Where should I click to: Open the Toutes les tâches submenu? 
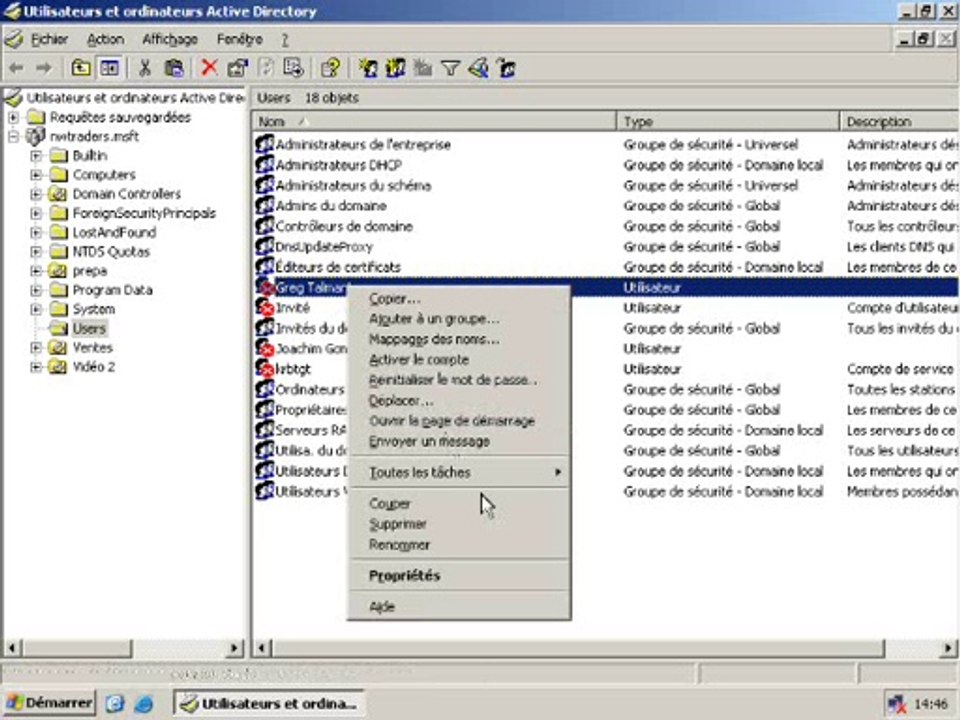(459, 472)
